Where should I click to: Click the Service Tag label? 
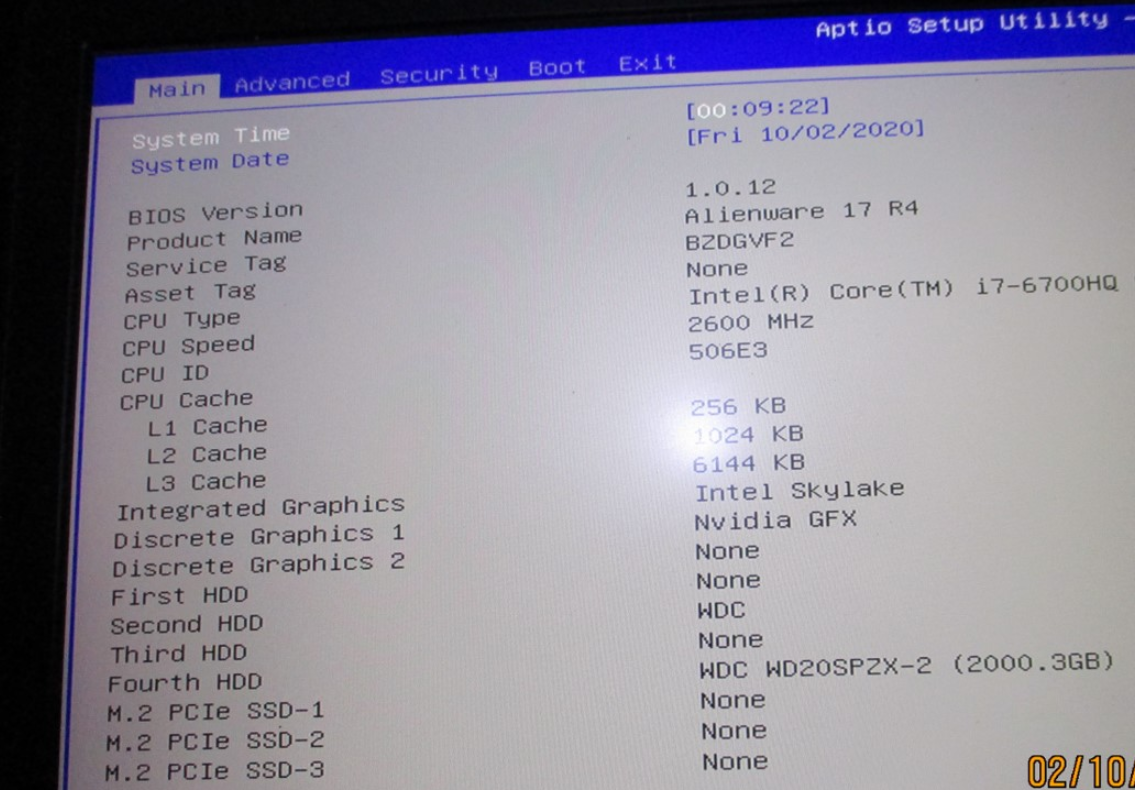(206, 266)
